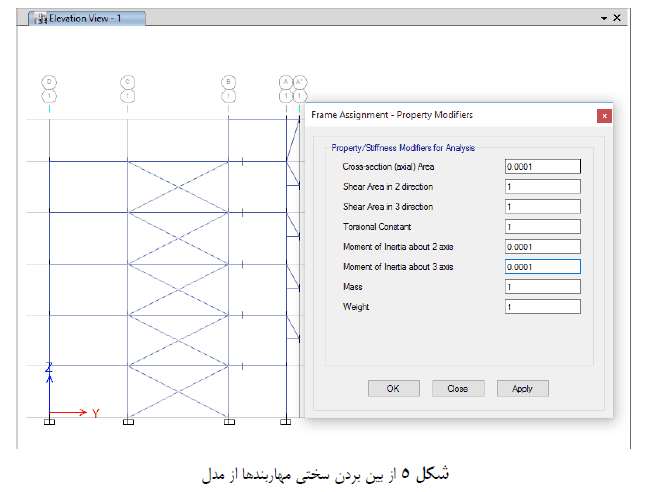Select the Elevation View - 1 tab
This screenshot has width=652, height=492.
[x=87, y=19]
